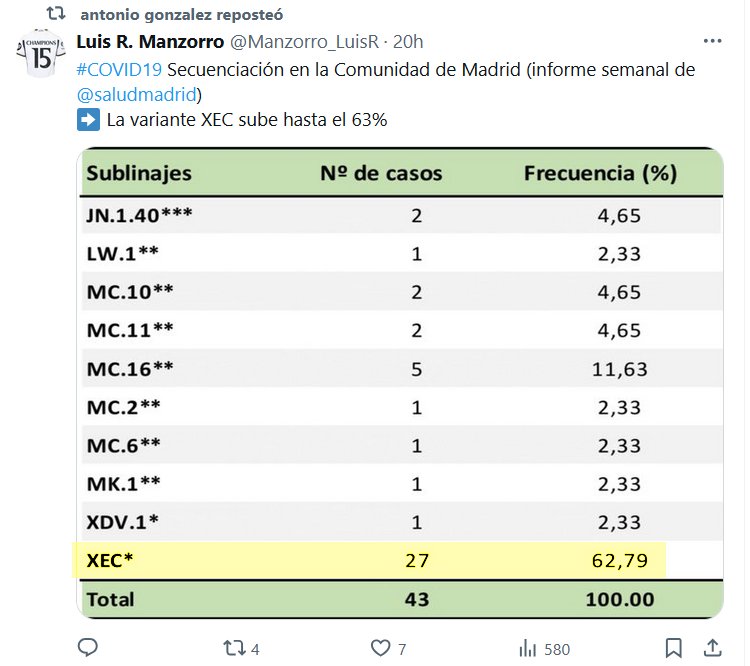Reply to Luis R. Manzorro's tweet
Image resolution: width=750 pixels, height=666 pixels.
coord(88,648)
